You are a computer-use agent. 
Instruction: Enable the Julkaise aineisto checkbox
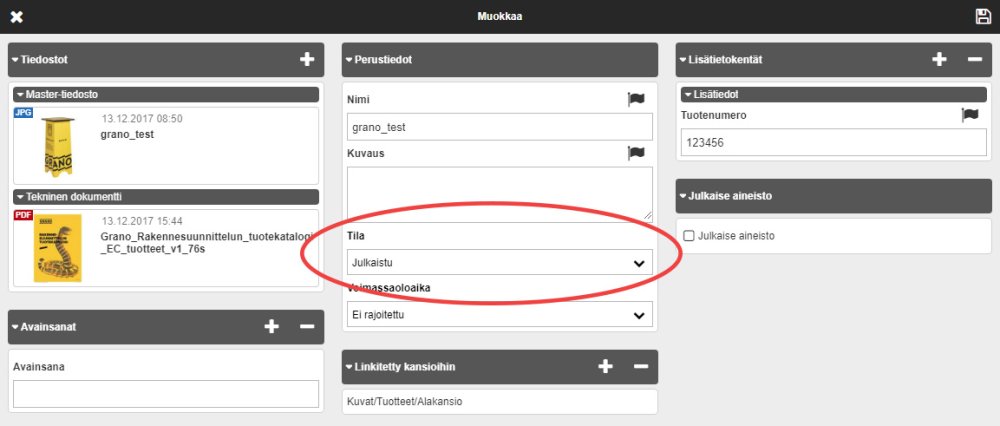tap(688, 236)
